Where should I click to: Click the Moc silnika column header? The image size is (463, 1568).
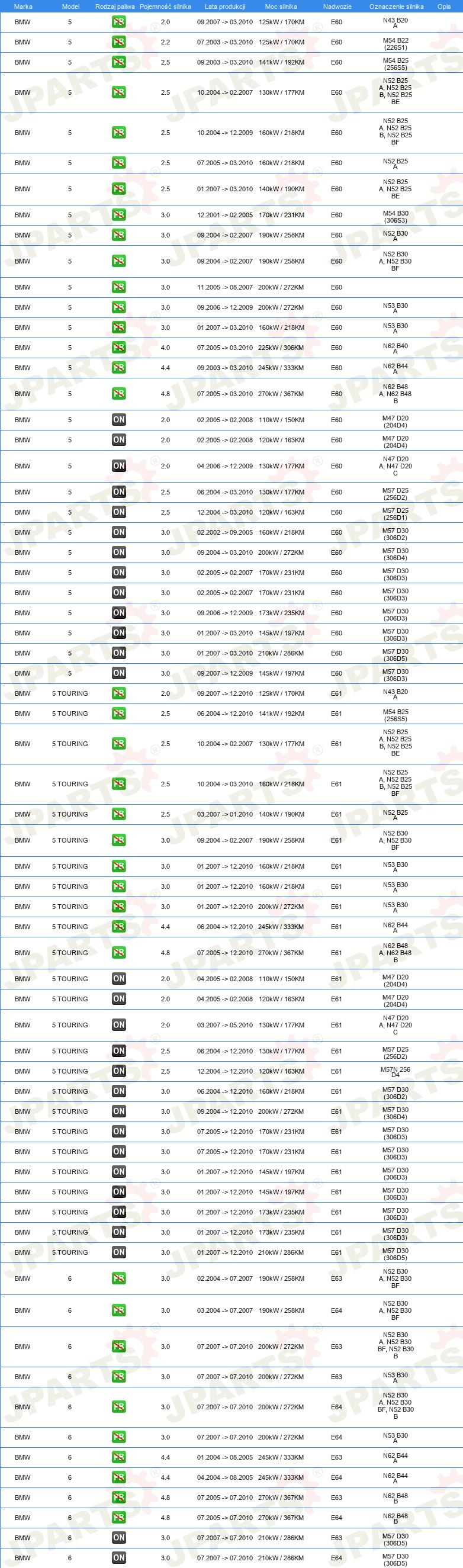(x=281, y=7)
